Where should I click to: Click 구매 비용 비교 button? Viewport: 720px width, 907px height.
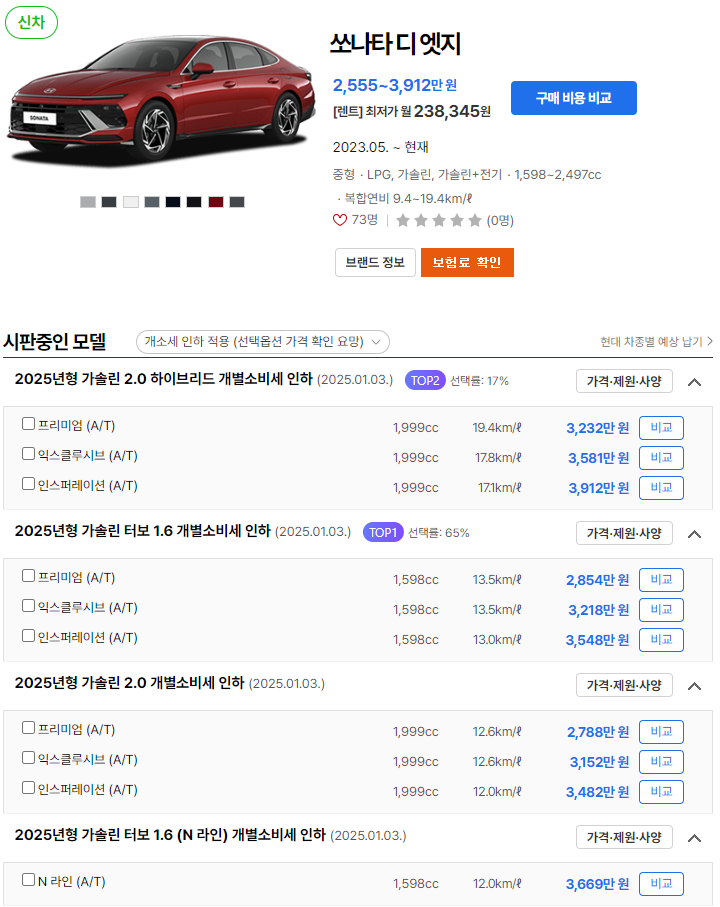coord(574,98)
